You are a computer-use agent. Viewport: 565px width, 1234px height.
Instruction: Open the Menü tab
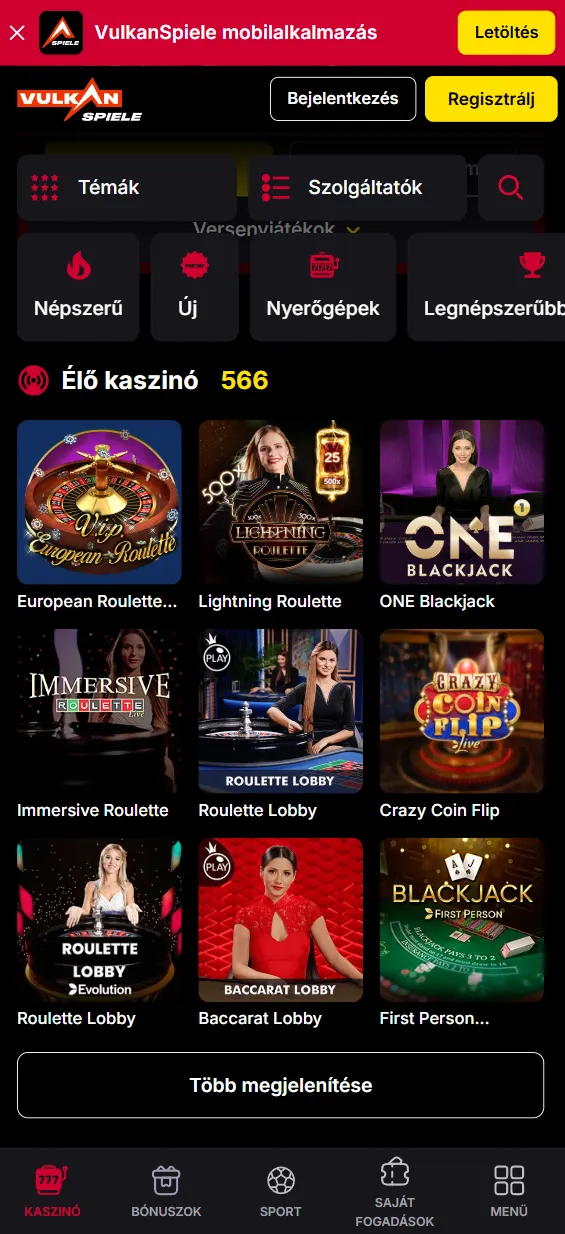[509, 1191]
